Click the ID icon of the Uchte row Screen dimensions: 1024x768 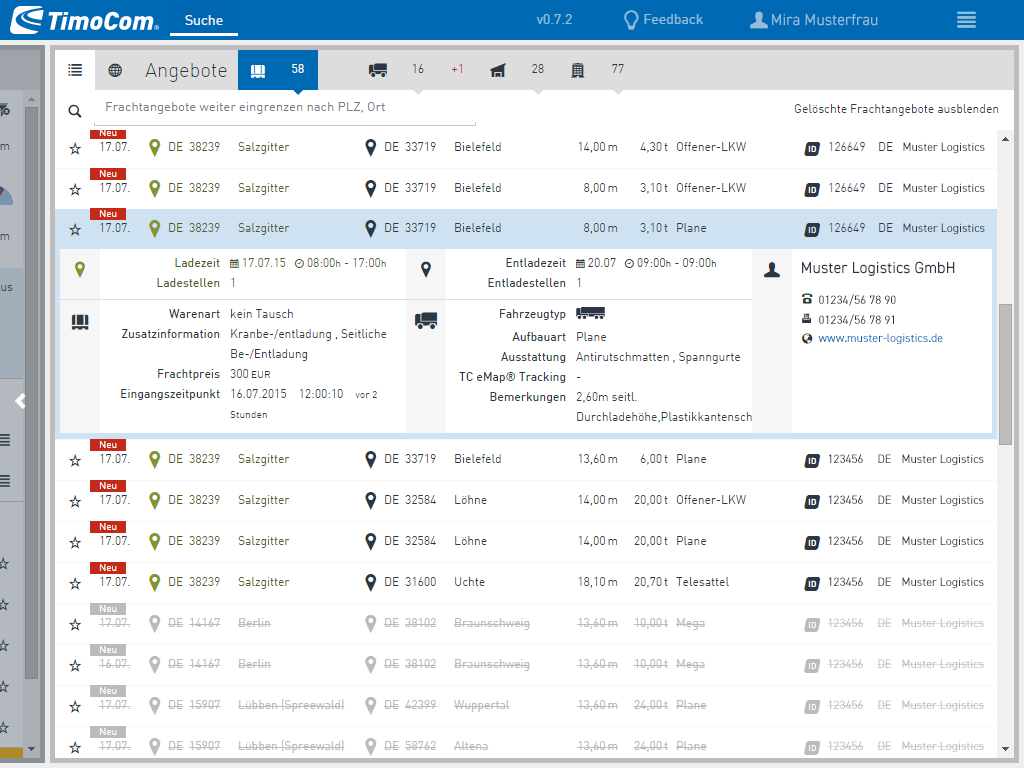[812, 583]
